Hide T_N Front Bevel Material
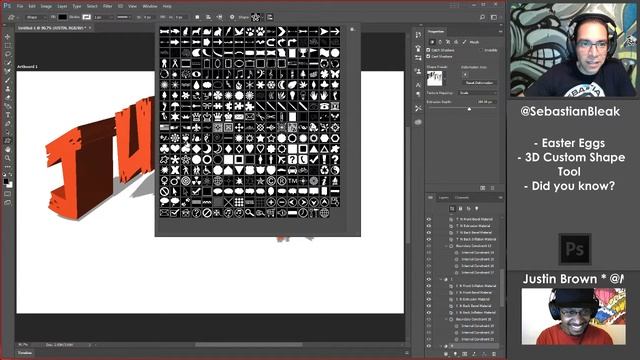This screenshot has width=640, height=360. pos(429,219)
